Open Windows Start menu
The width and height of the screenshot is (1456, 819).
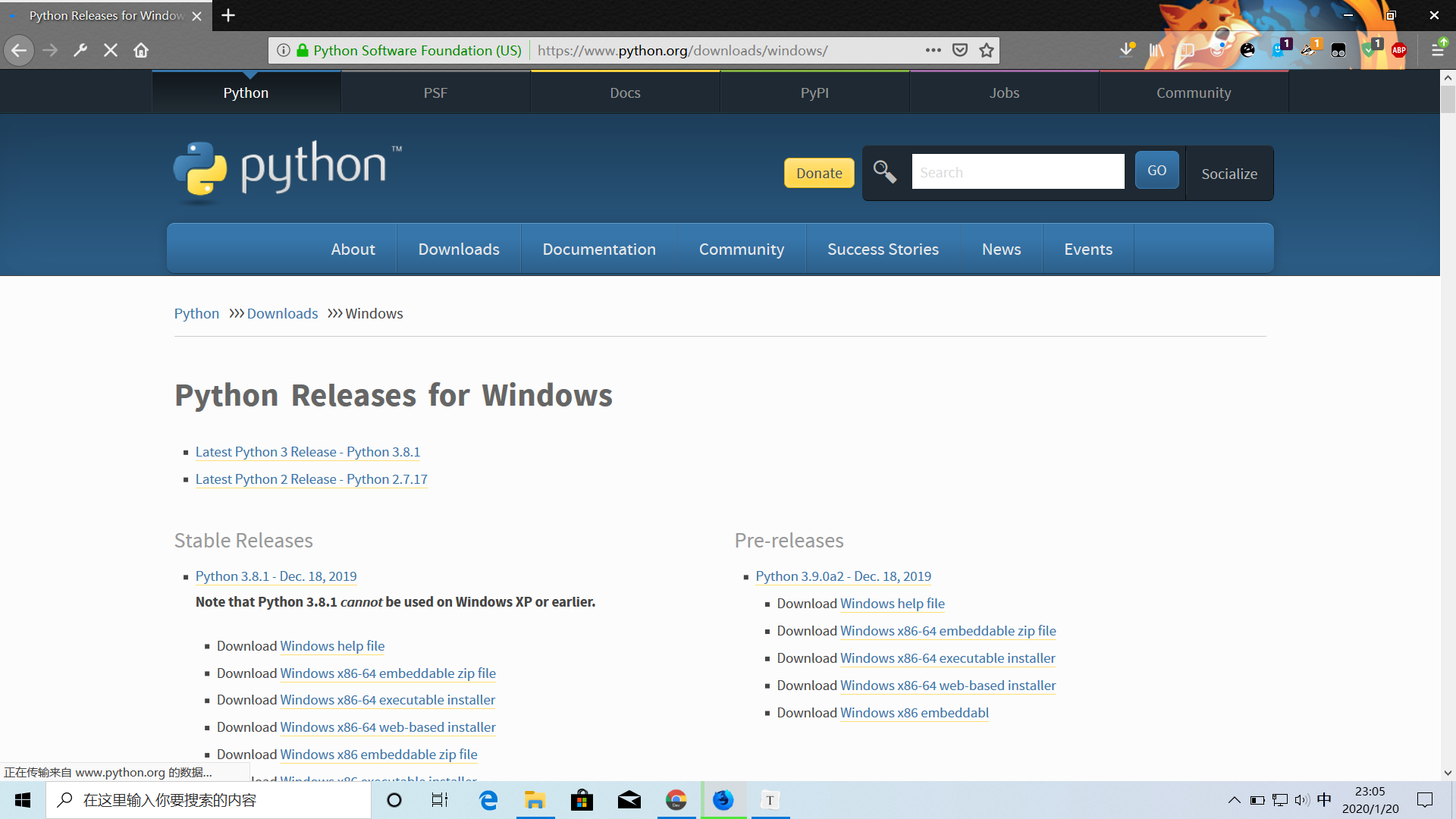pyautogui.click(x=23, y=800)
